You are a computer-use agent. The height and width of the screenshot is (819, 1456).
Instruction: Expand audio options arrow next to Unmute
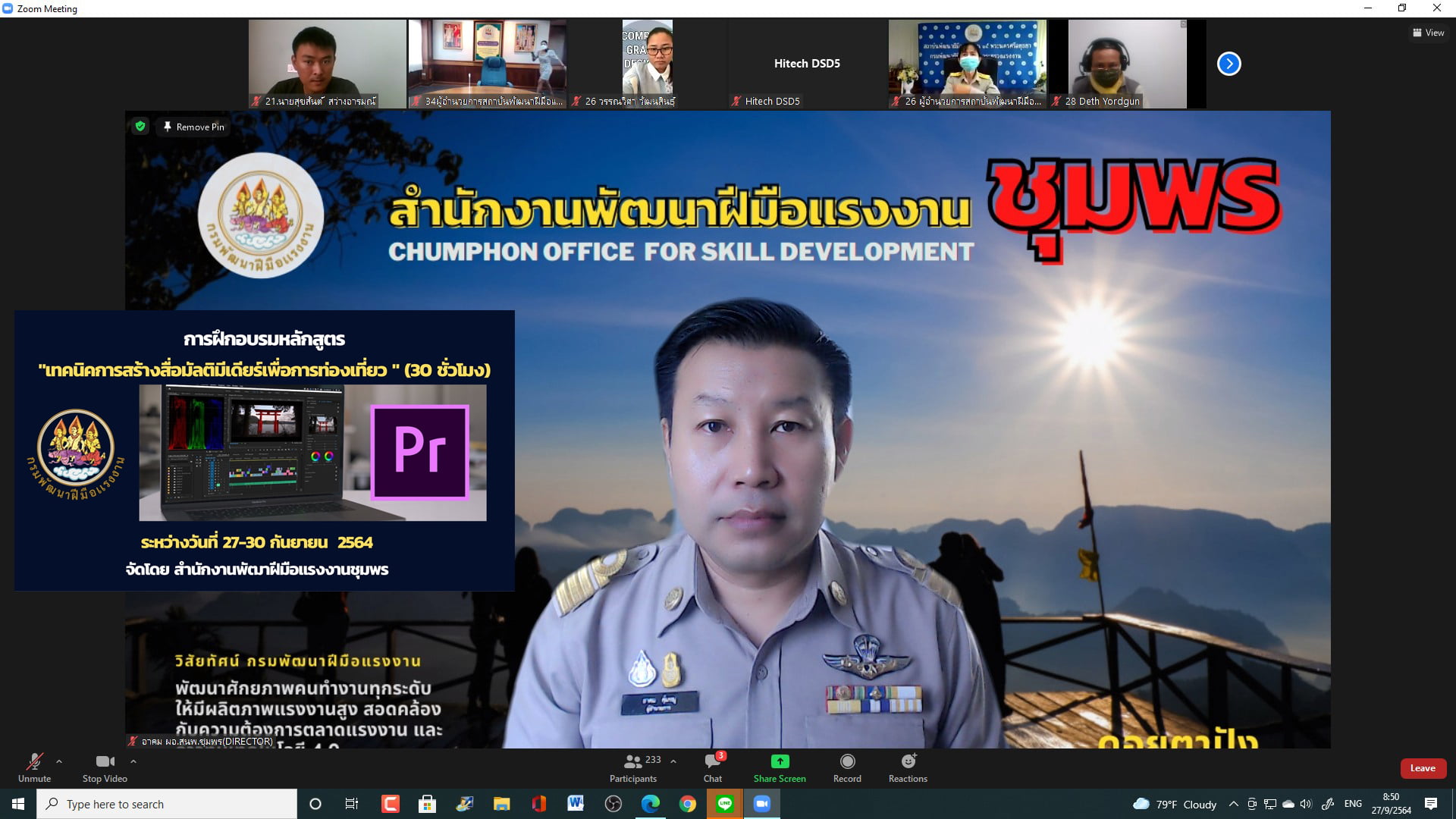[59, 761]
